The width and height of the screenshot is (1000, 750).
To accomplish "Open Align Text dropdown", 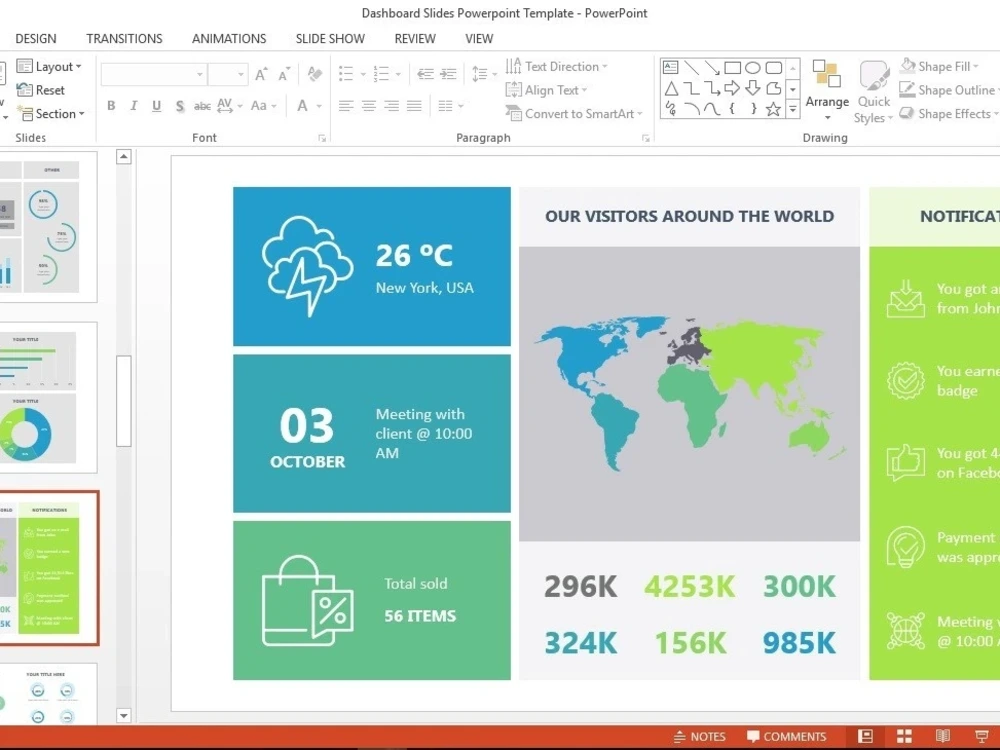I will click(547, 90).
